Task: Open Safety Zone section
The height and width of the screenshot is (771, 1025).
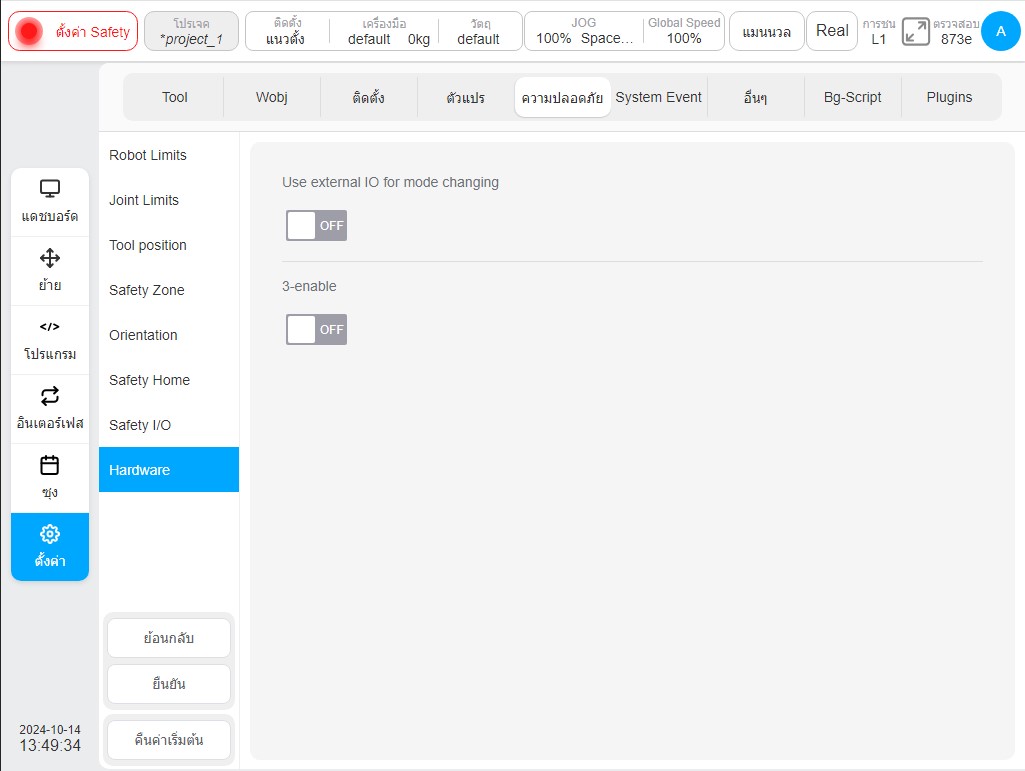Action: (x=169, y=290)
